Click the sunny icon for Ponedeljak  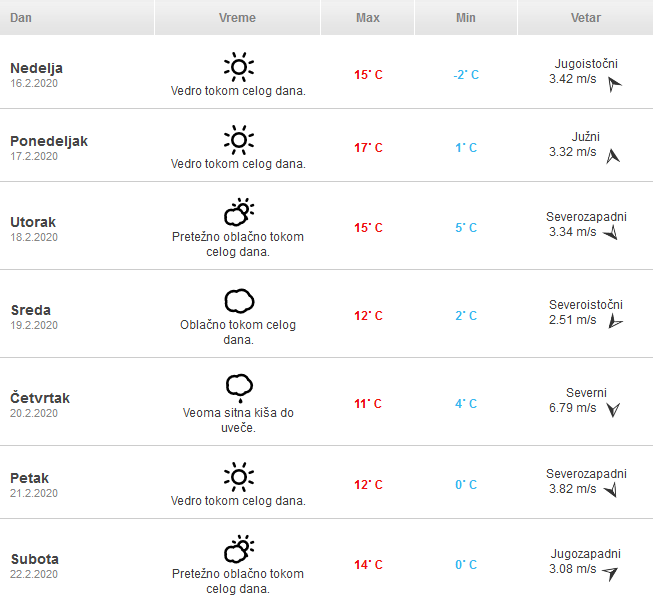tap(238, 139)
